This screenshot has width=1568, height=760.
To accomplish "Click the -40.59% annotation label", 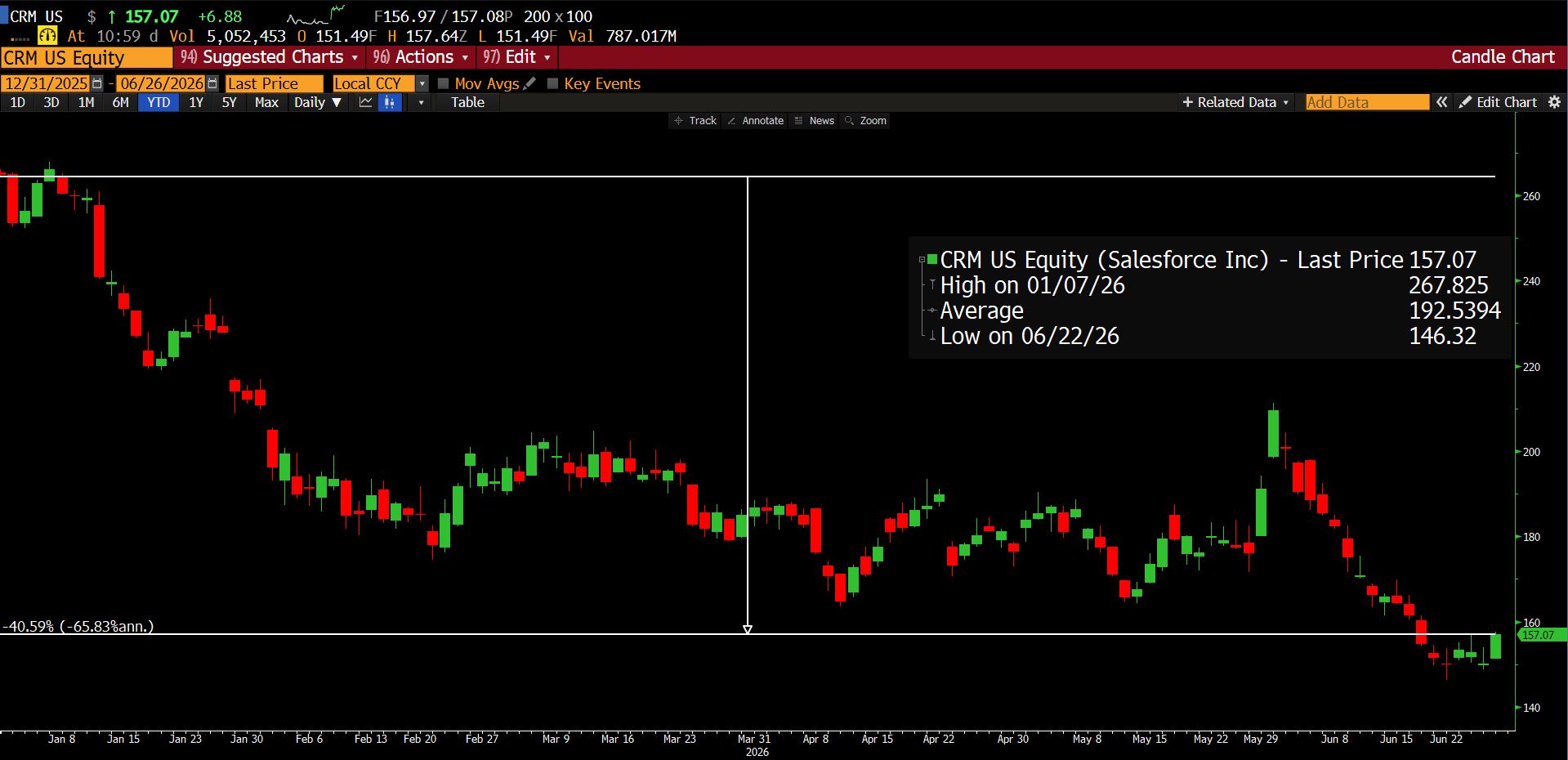I will [78, 626].
